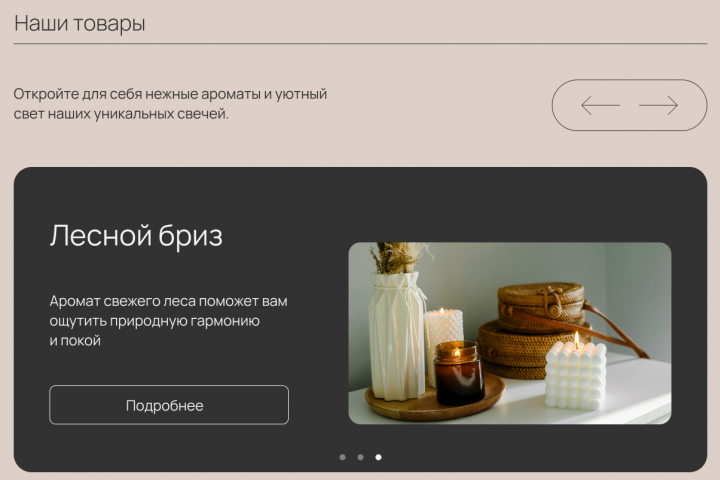Select the first carousel dot
Screen dimensions: 720x480
pyautogui.click(x=343, y=457)
